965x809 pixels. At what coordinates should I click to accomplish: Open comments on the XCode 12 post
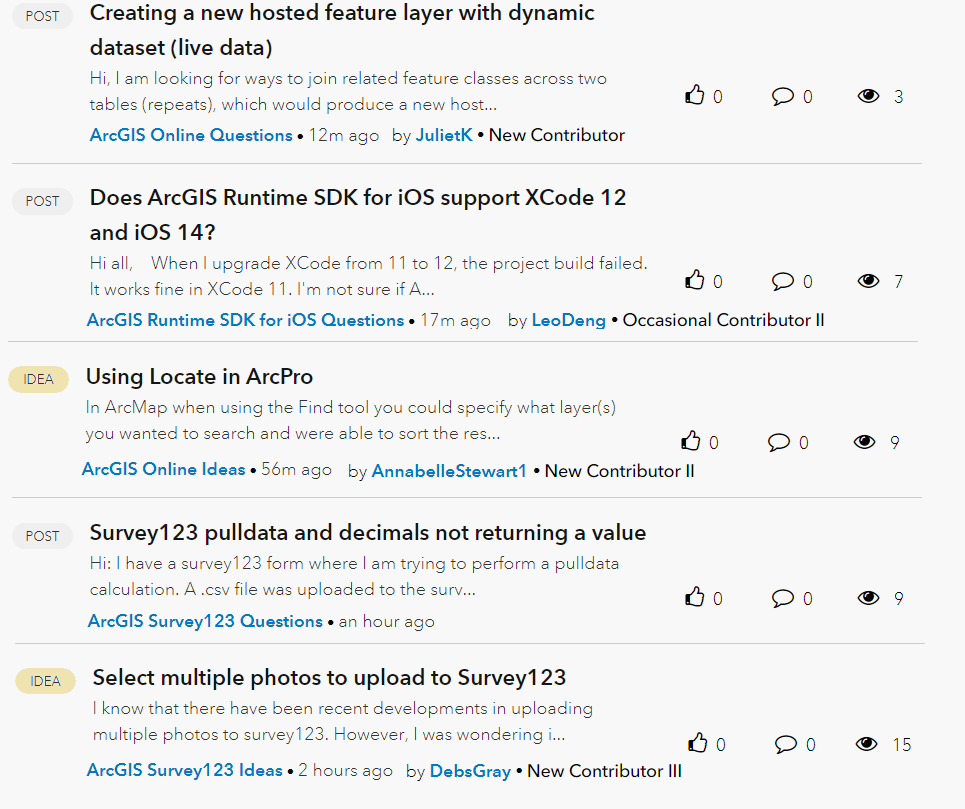tap(784, 281)
